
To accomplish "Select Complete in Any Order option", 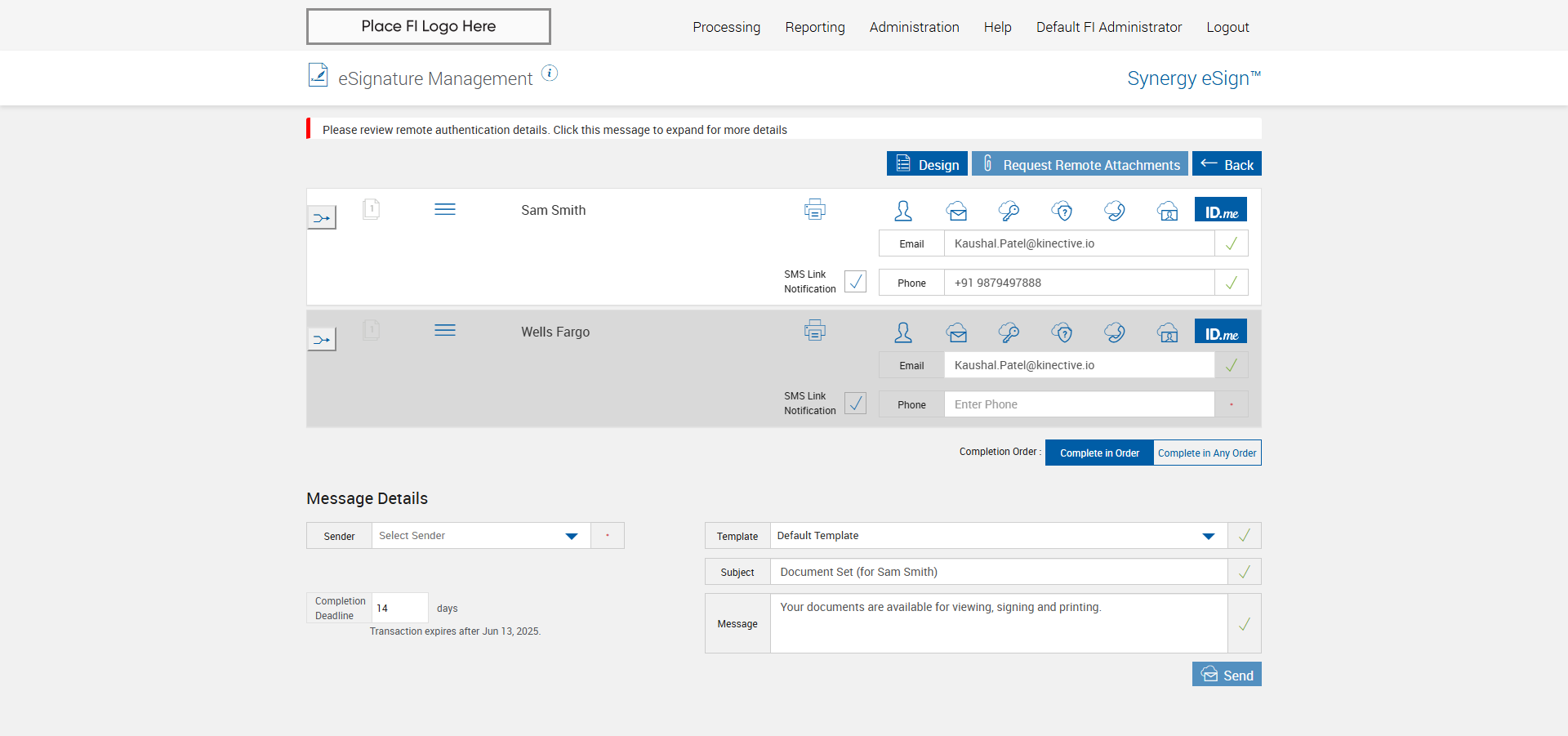I will coord(1207,453).
